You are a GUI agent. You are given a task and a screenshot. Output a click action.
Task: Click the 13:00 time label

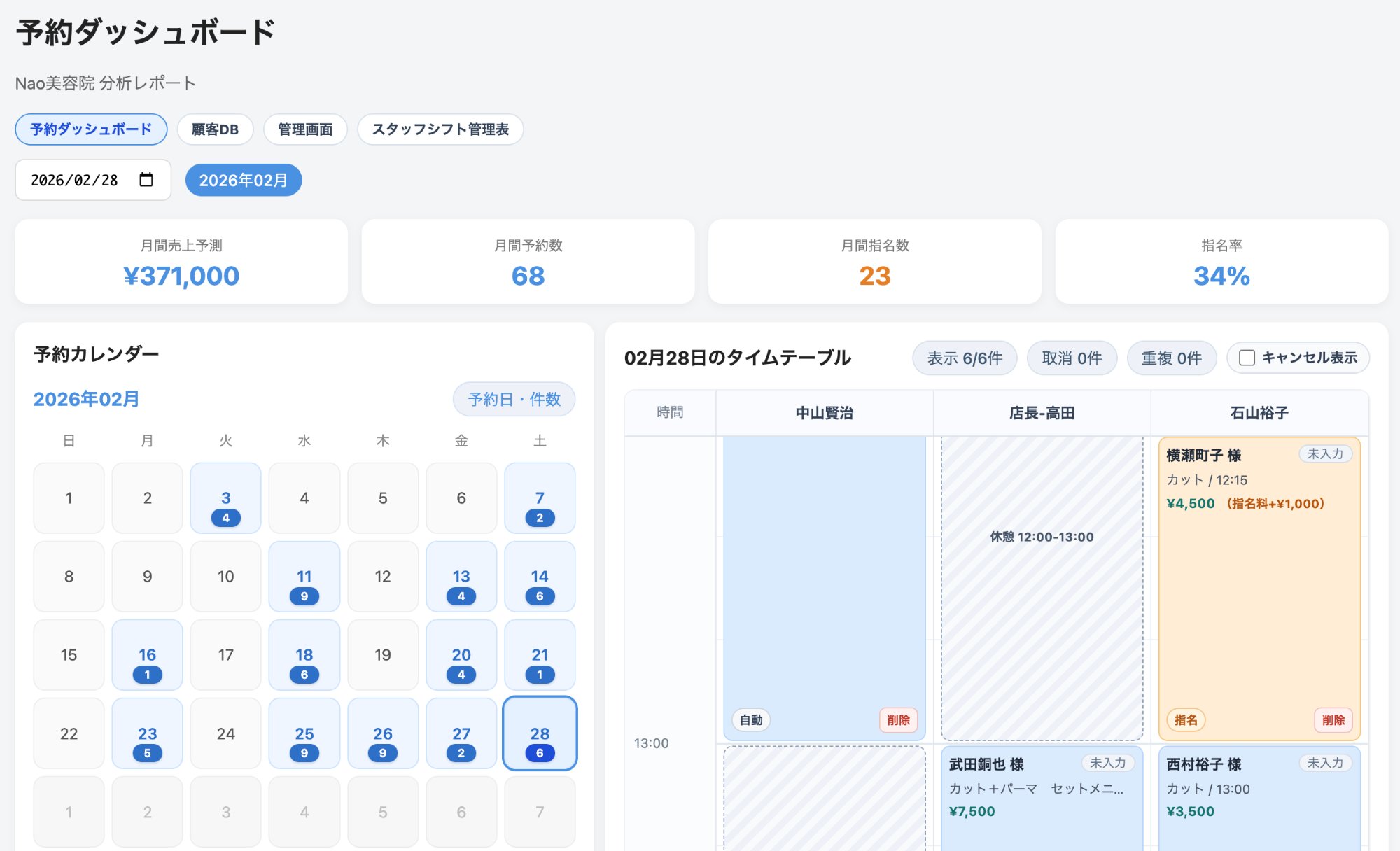[x=651, y=743]
